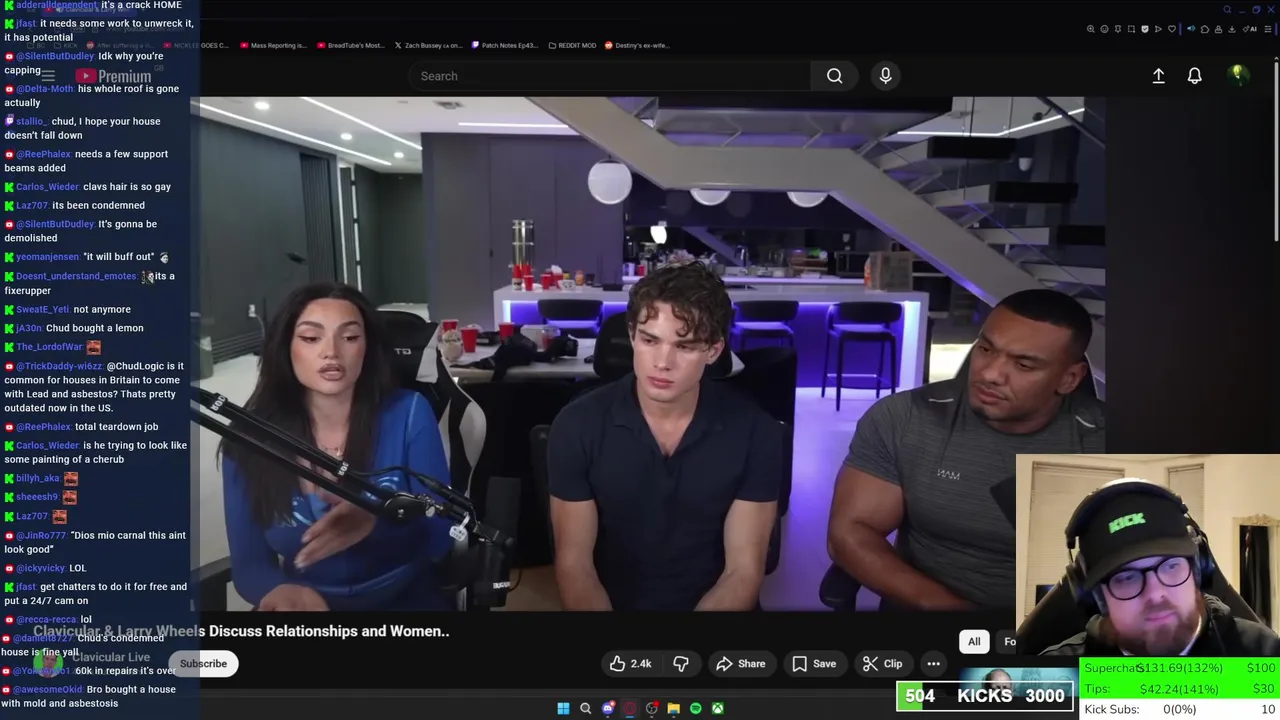Open File Explorer from the taskbar
The height and width of the screenshot is (720, 1280).
click(674, 708)
